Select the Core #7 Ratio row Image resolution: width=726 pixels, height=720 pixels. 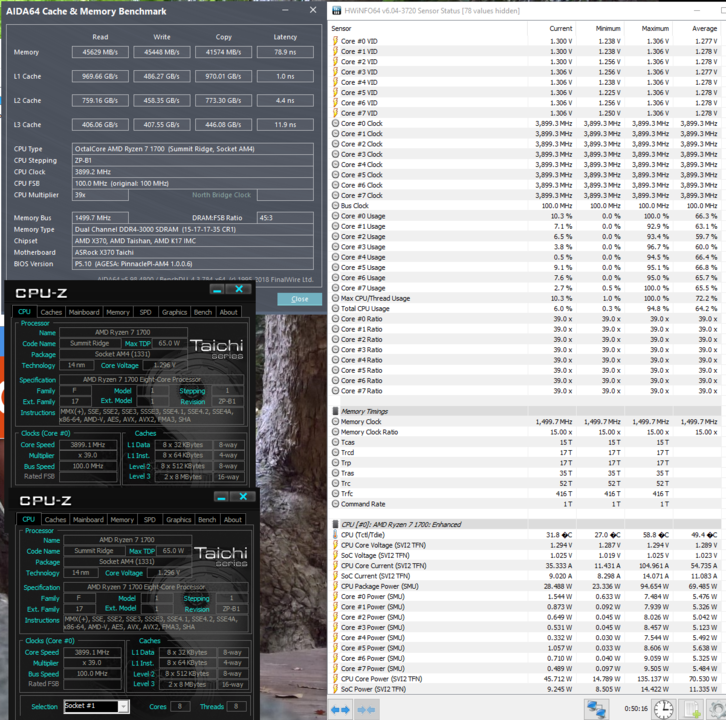525,391
